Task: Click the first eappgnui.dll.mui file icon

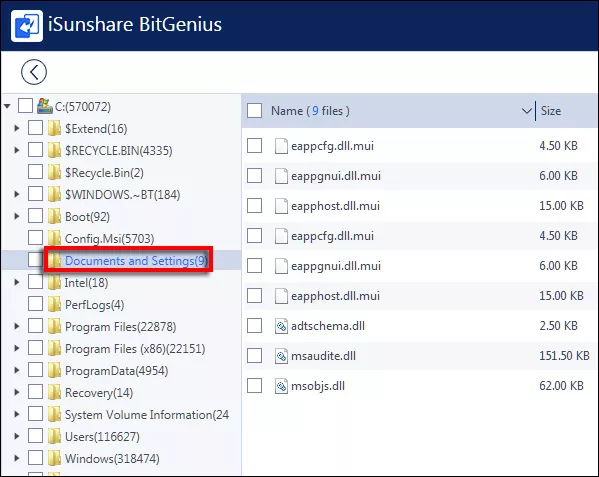Action: coord(281,176)
